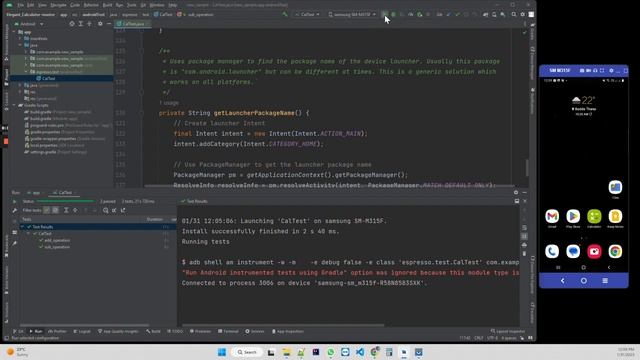Click the Make Project hammer icon

click(x=285, y=14)
